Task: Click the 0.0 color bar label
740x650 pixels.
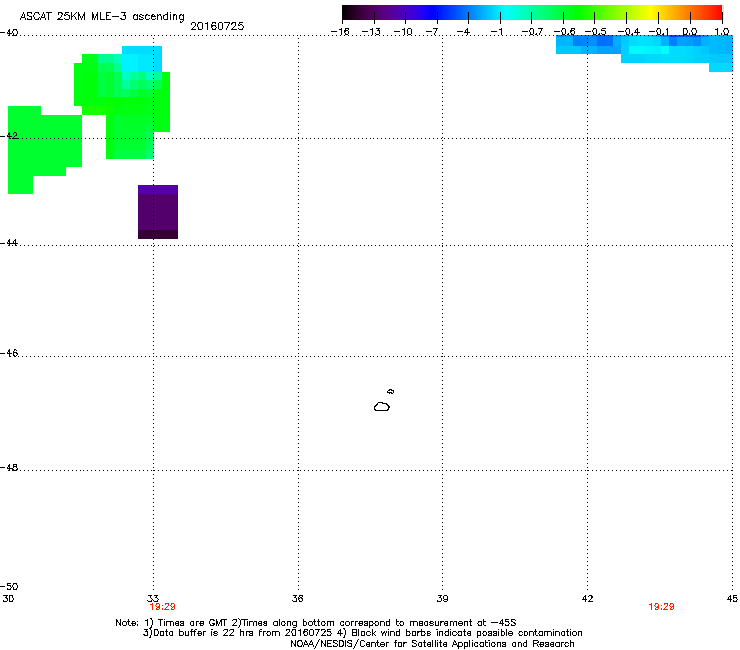Action: pos(690,32)
